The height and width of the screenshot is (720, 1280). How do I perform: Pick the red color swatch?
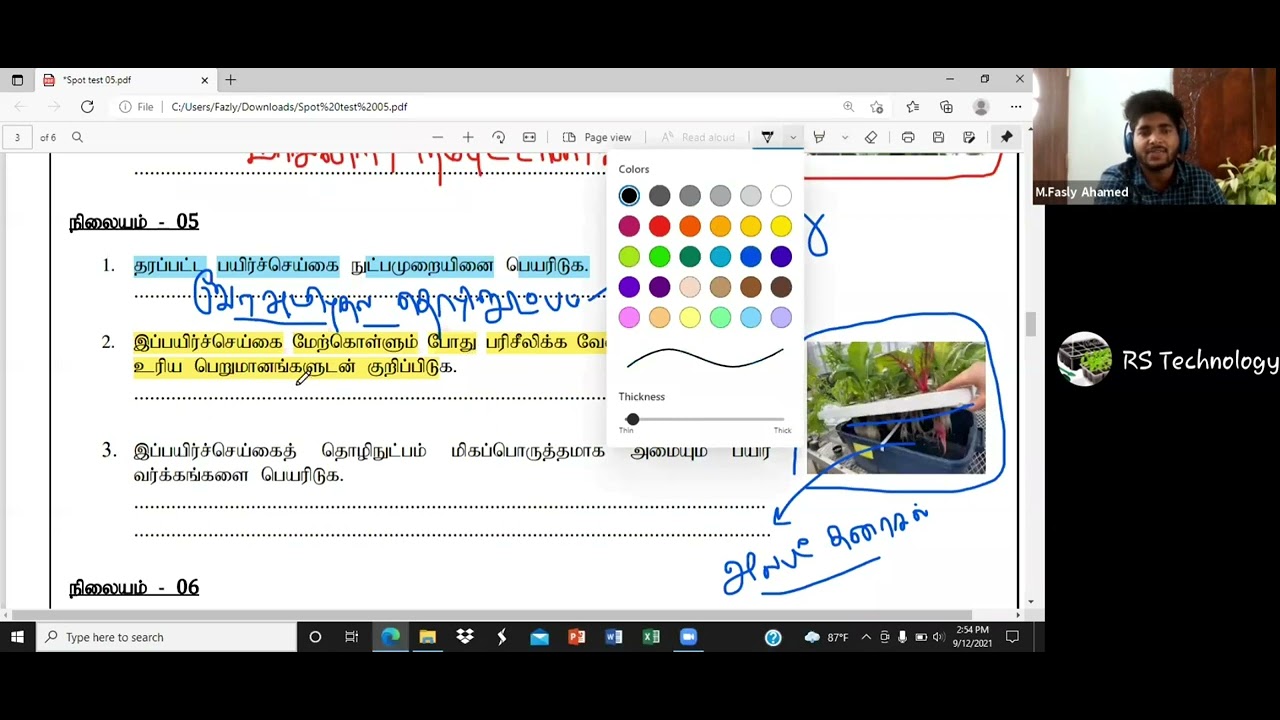659,226
